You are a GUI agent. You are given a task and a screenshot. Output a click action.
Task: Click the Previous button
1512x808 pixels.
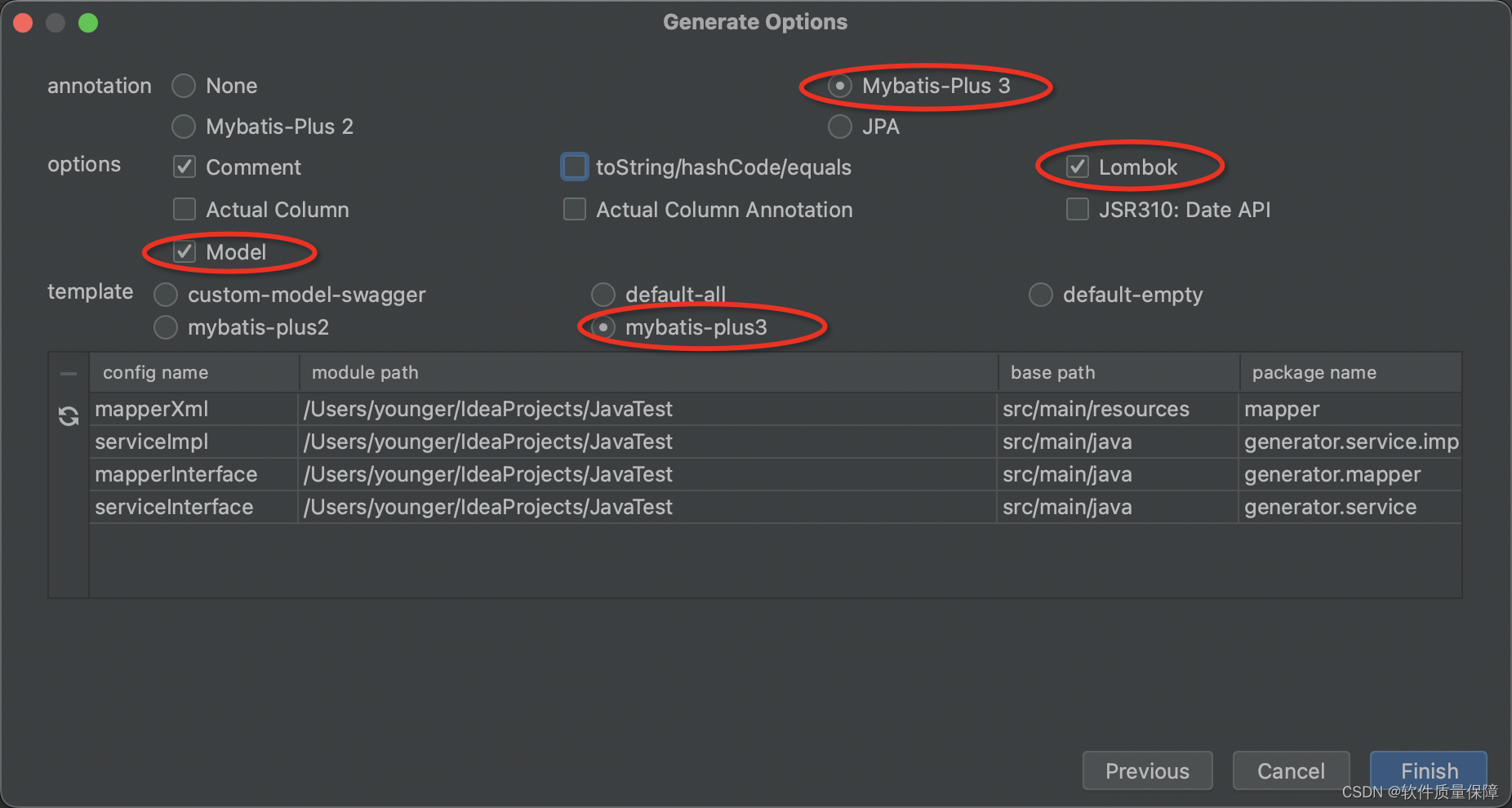(x=1147, y=770)
